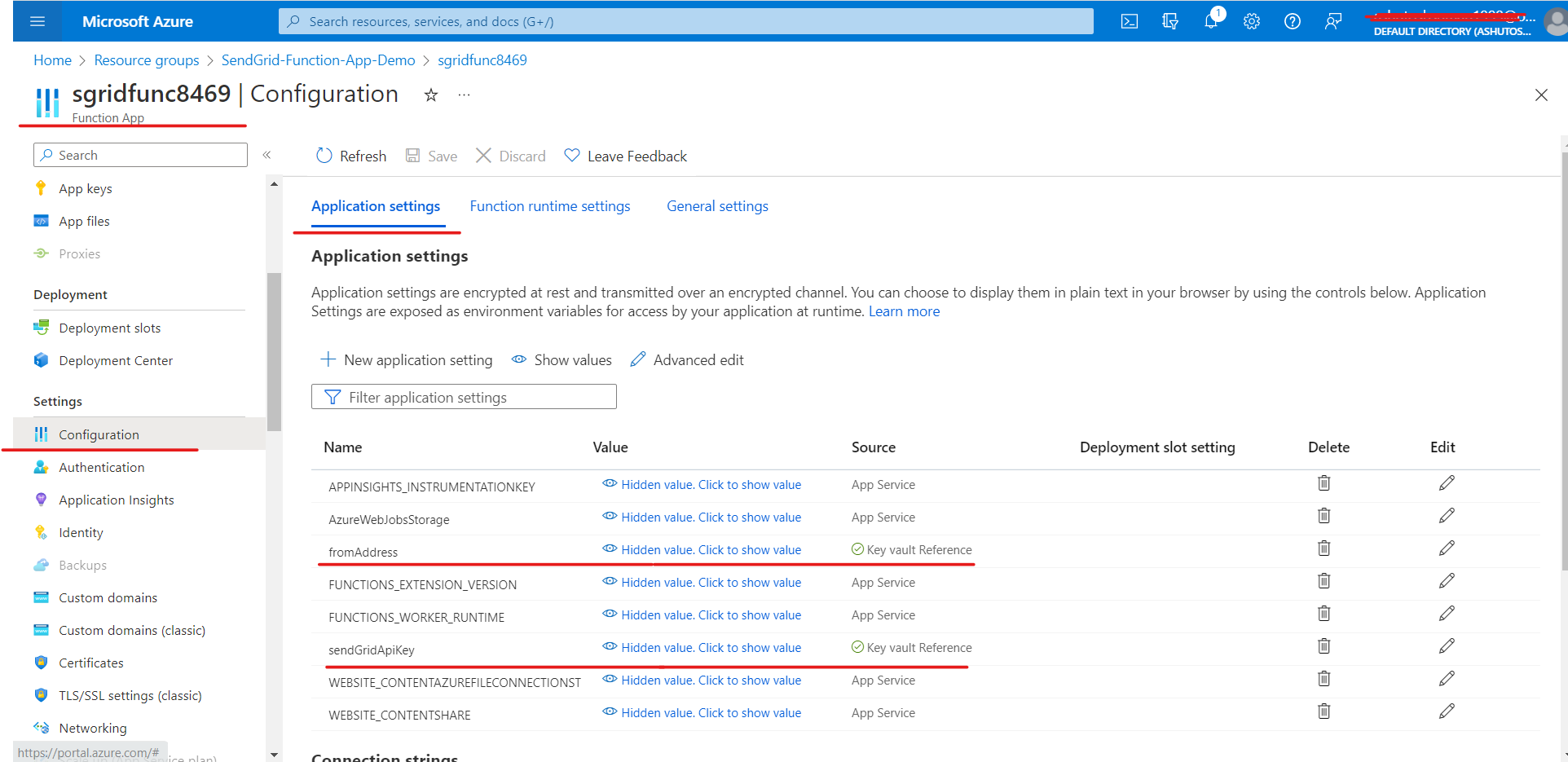Show value of APPINSIGHTS_INSTRUMENTATIONKEY
The image size is (1568, 762).
click(710, 484)
